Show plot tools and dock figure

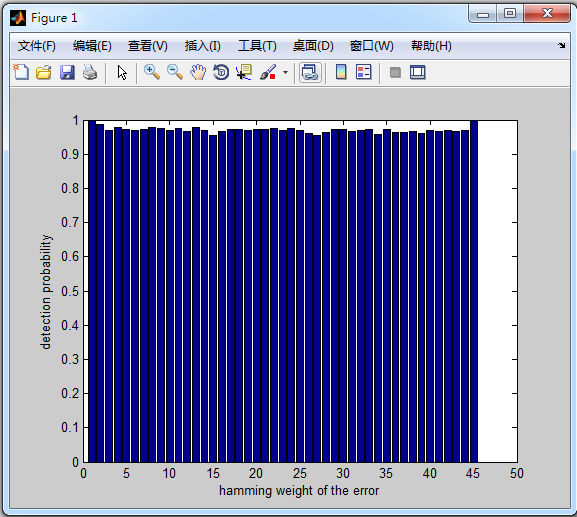[418, 72]
